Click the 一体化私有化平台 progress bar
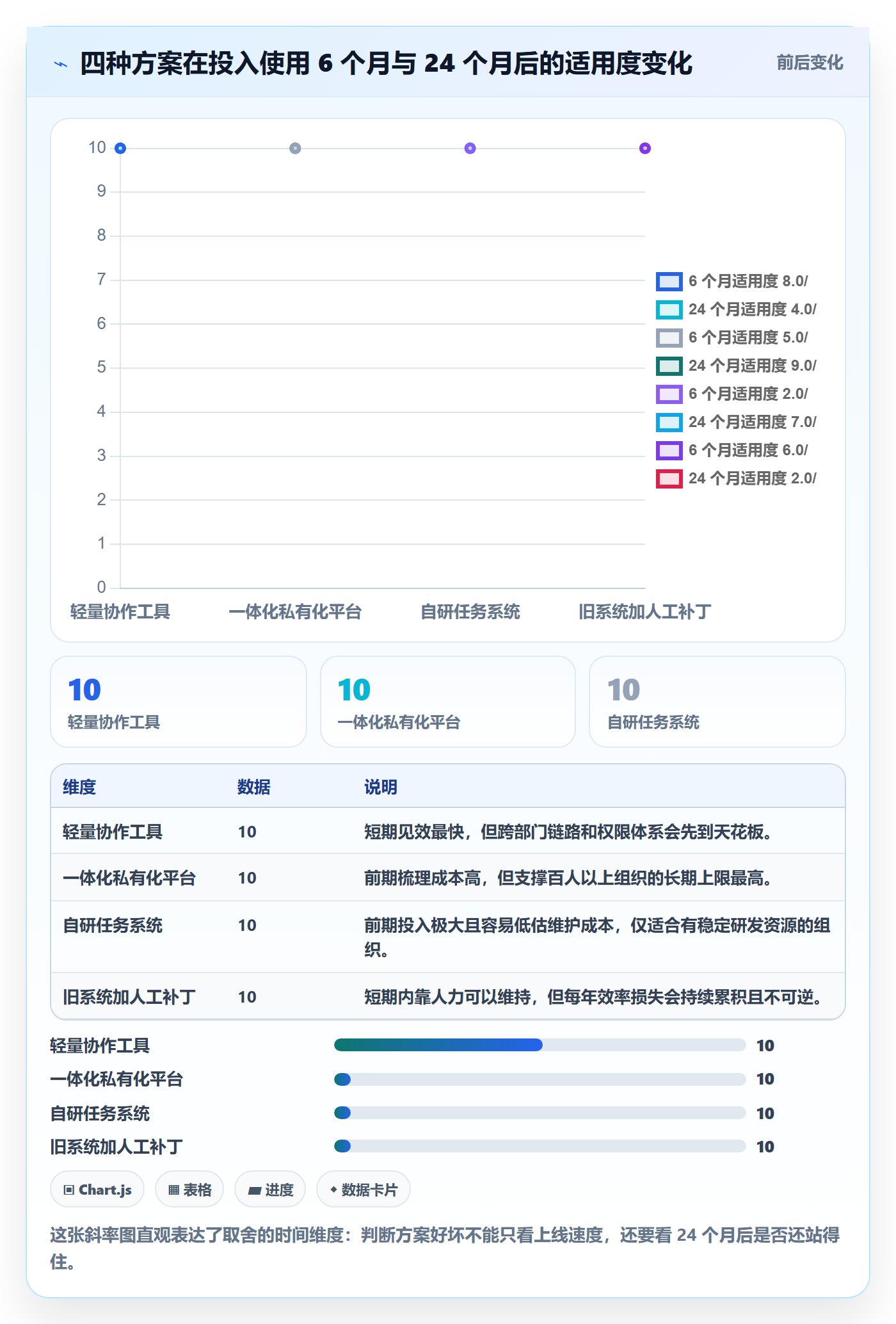This screenshot has width=896, height=1324. tap(540, 1079)
